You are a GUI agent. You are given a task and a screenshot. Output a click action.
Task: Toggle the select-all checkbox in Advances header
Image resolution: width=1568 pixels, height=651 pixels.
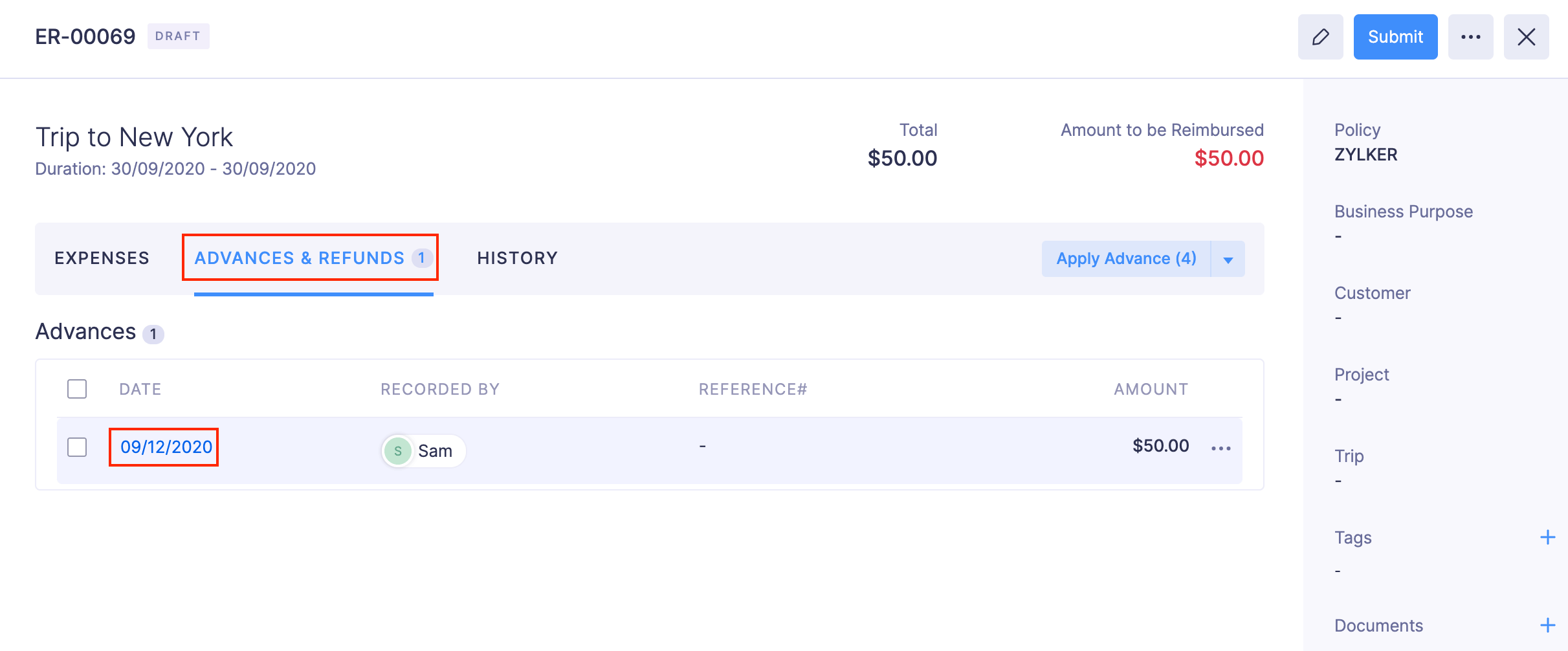click(77, 389)
